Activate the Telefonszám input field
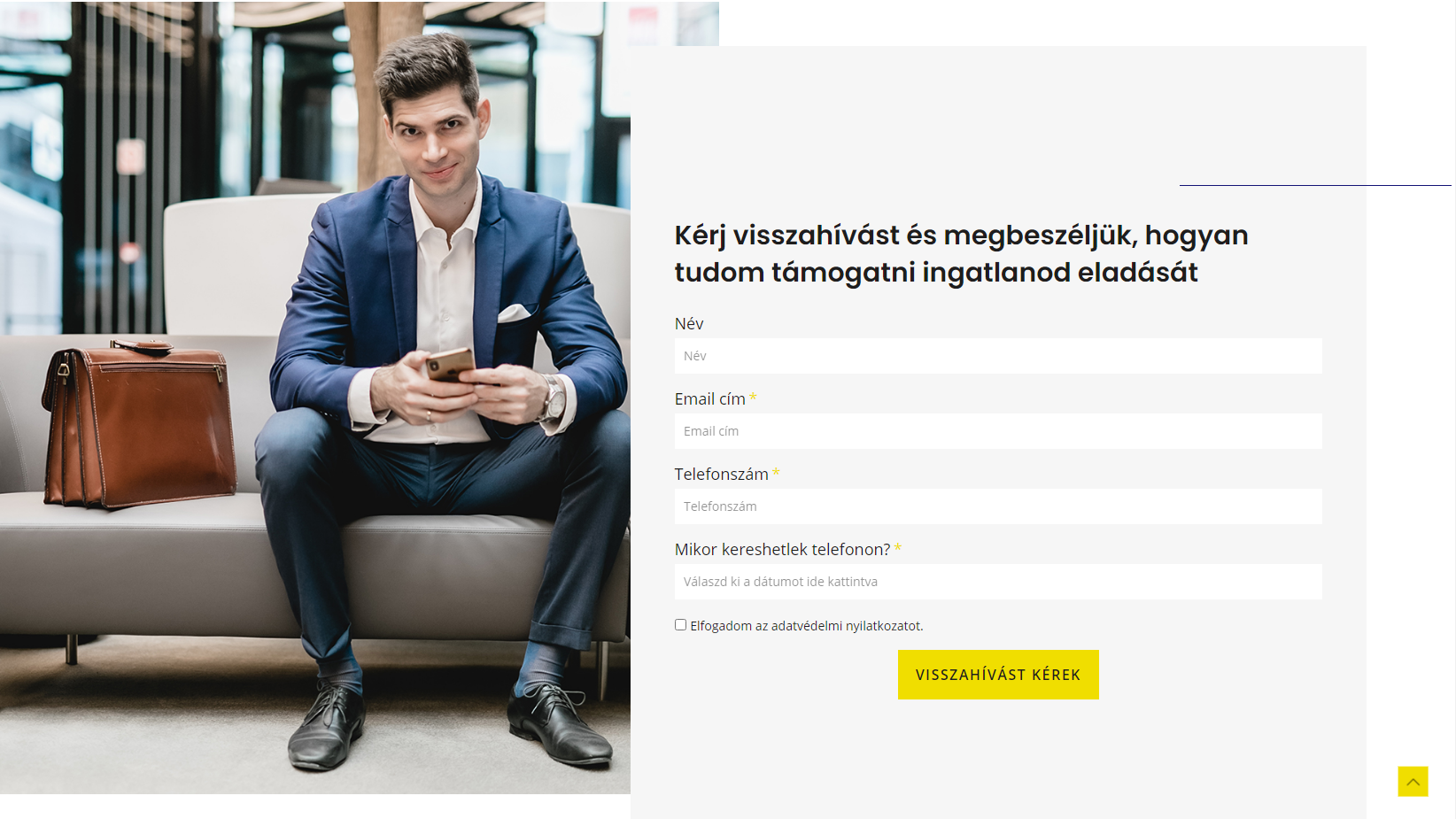Screen dimensions: 1456x819 [x=998, y=506]
